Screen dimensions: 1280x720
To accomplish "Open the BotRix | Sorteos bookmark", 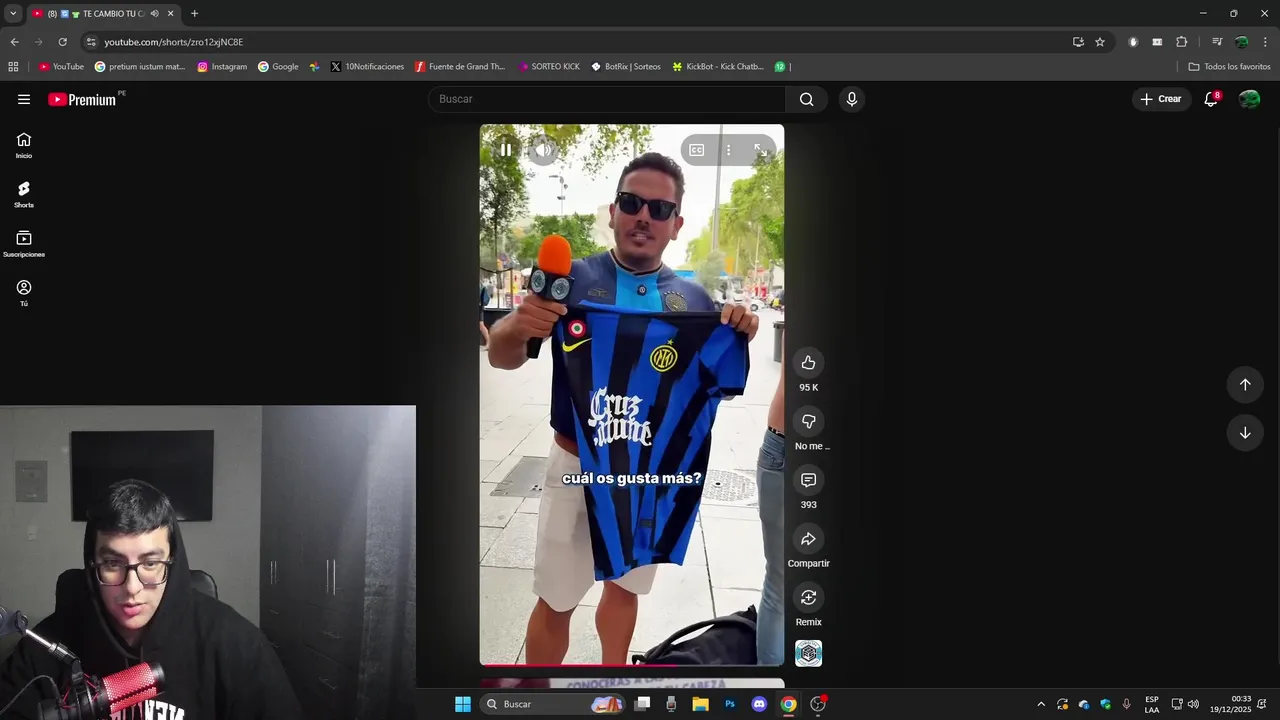I will tap(626, 67).
